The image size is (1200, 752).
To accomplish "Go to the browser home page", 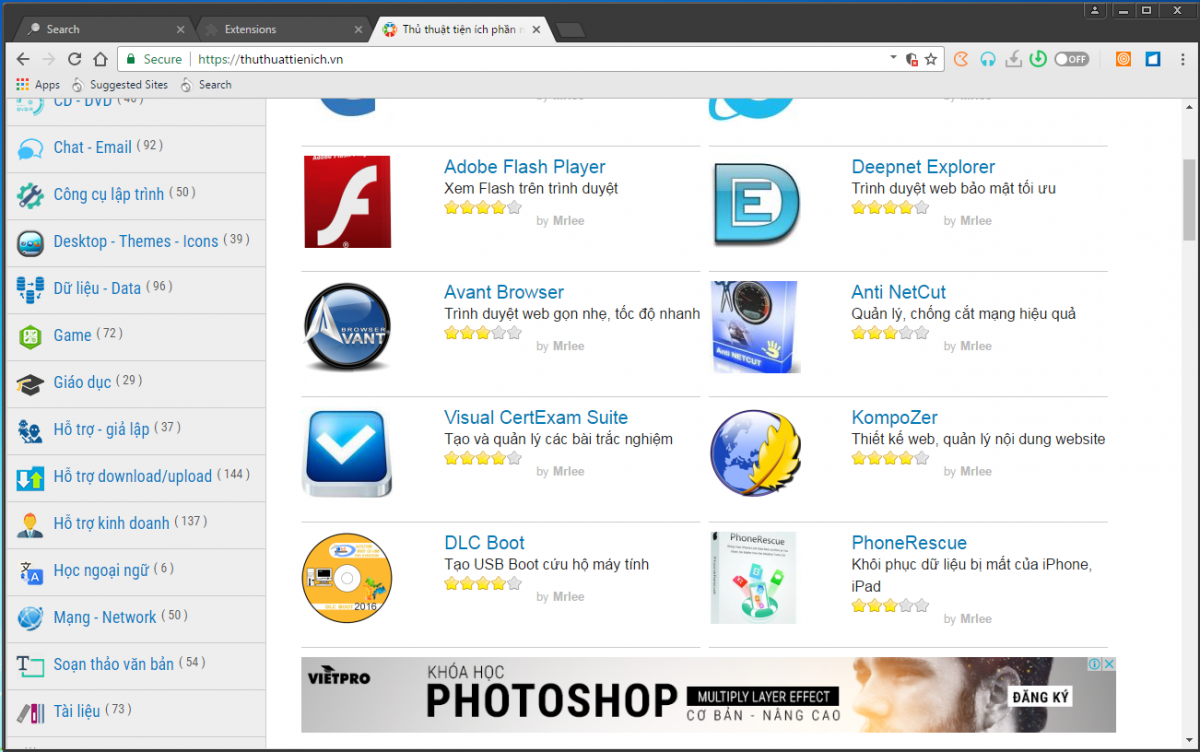I will tap(100, 59).
